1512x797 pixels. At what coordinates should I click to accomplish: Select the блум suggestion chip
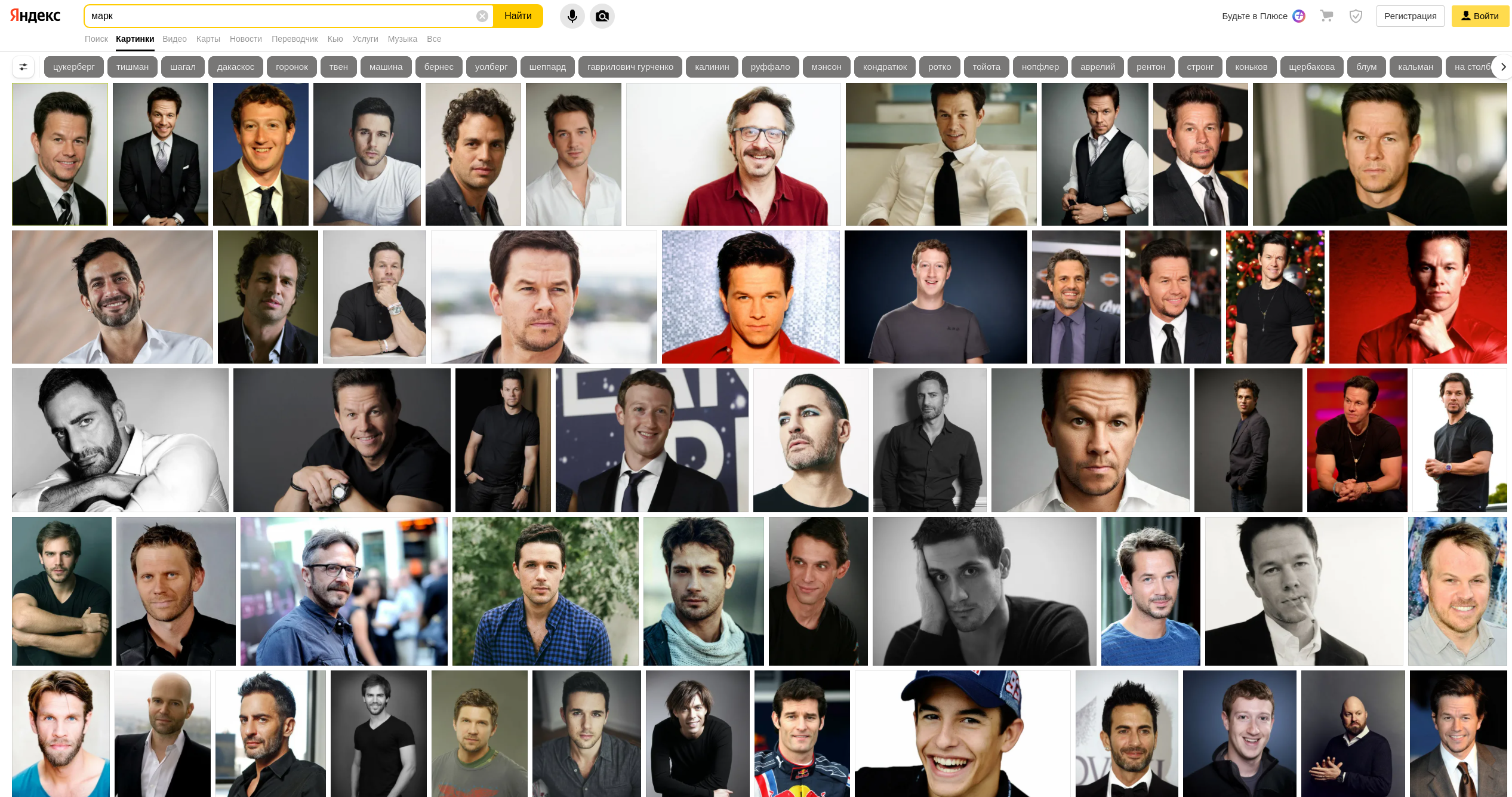[x=1366, y=67]
